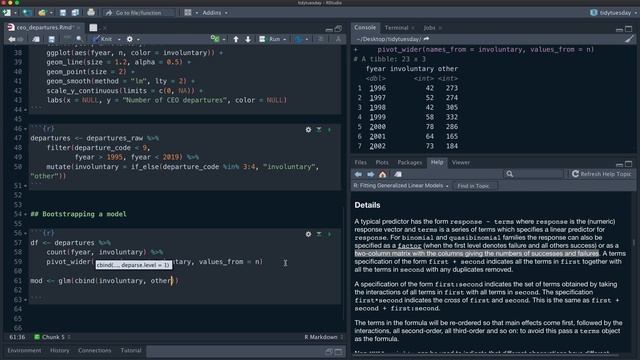Click the Find/Replace magnifier icon in editor toolbar
This screenshot has height=360, width=640.
79,39
